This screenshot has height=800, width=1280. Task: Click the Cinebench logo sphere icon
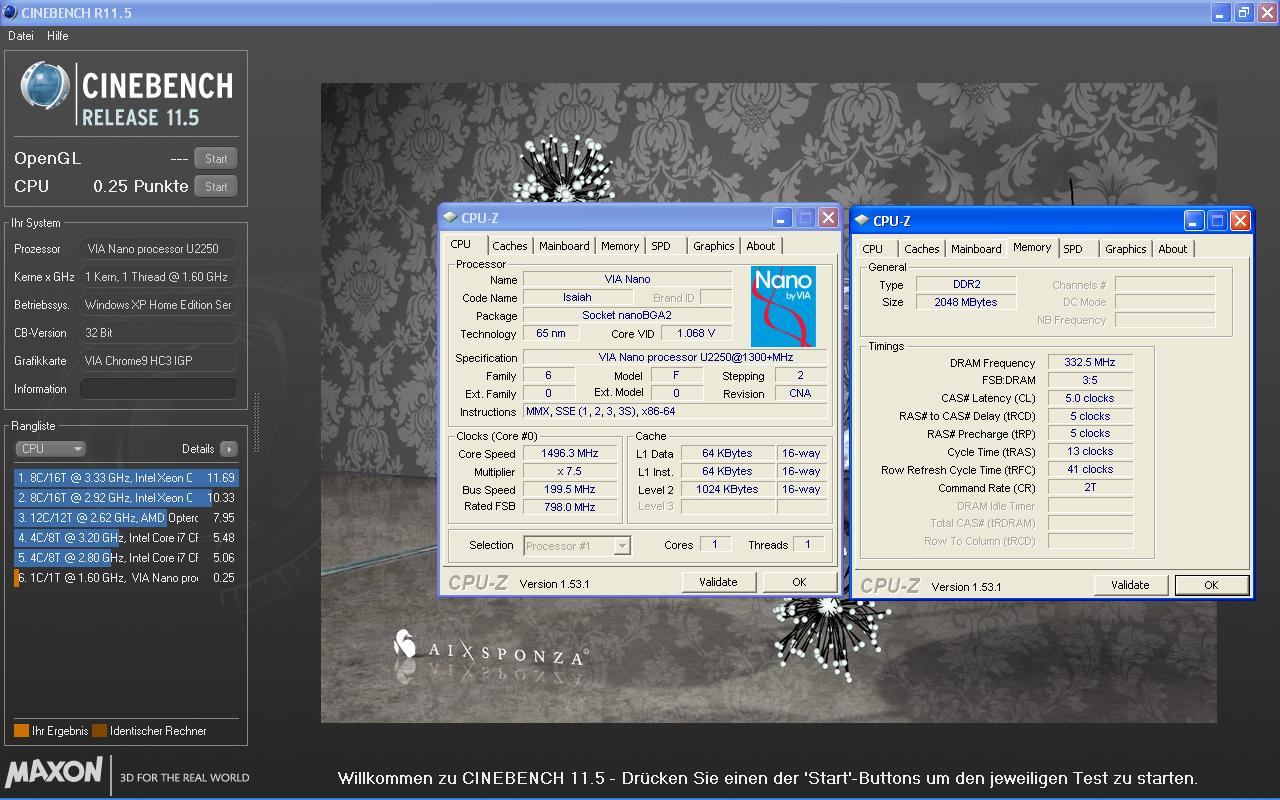pos(44,87)
